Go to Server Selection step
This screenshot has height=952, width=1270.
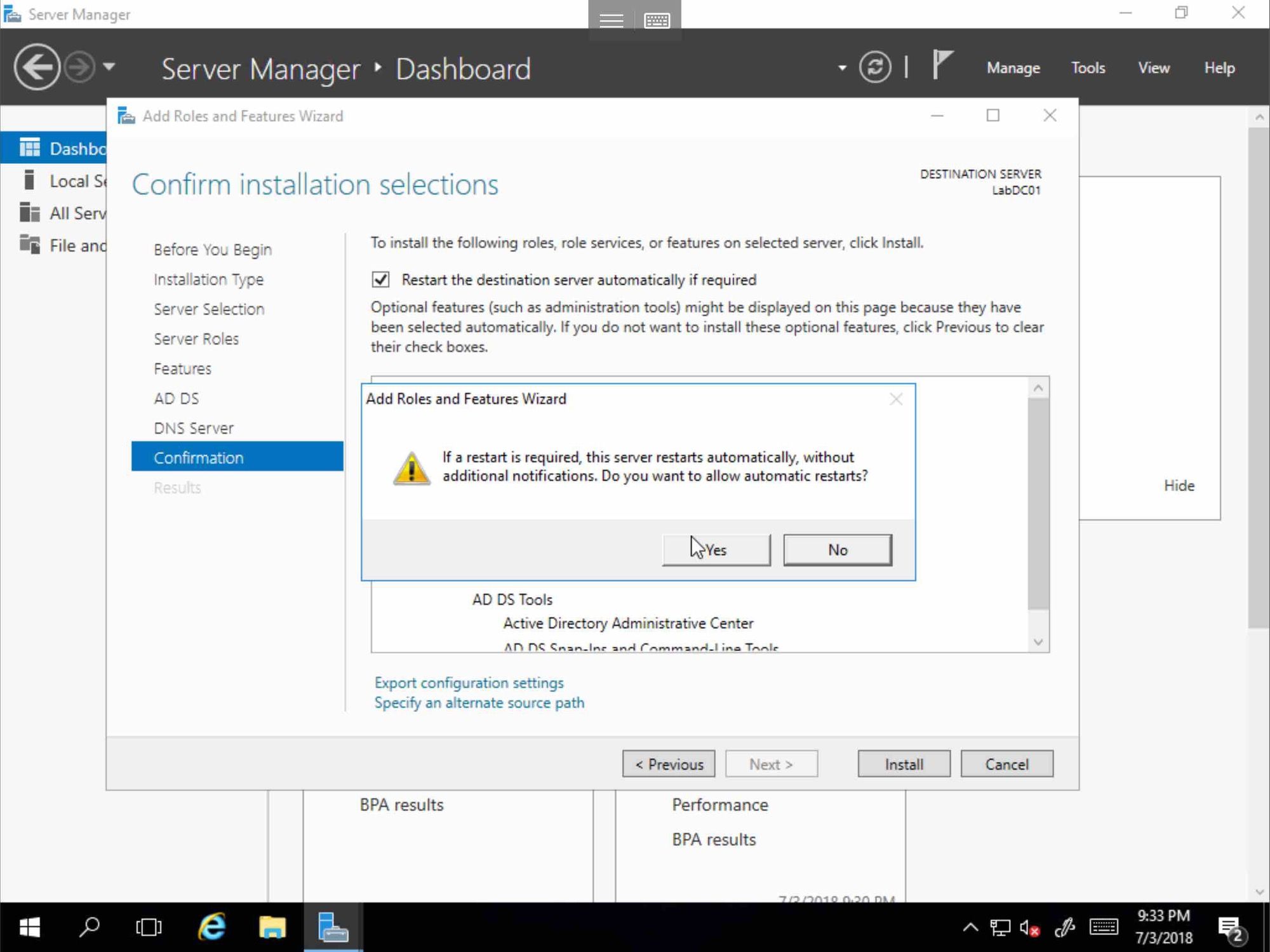click(x=209, y=309)
